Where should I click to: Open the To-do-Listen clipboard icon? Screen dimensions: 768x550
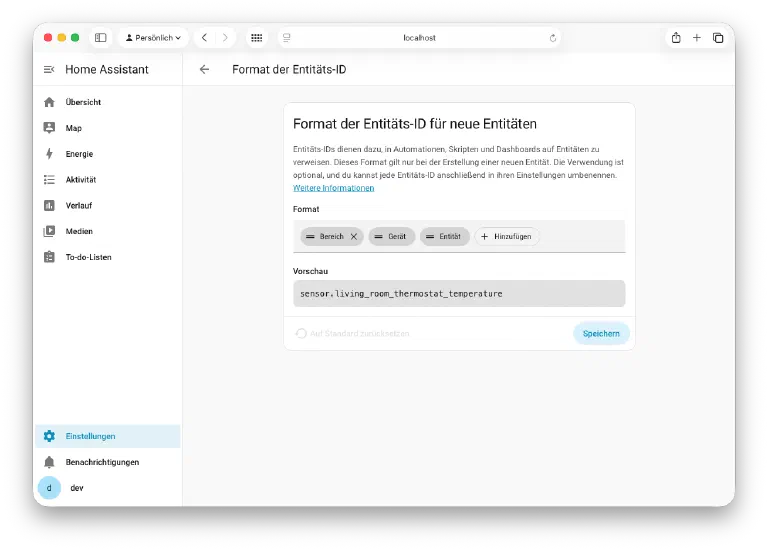click(x=49, y=257)
